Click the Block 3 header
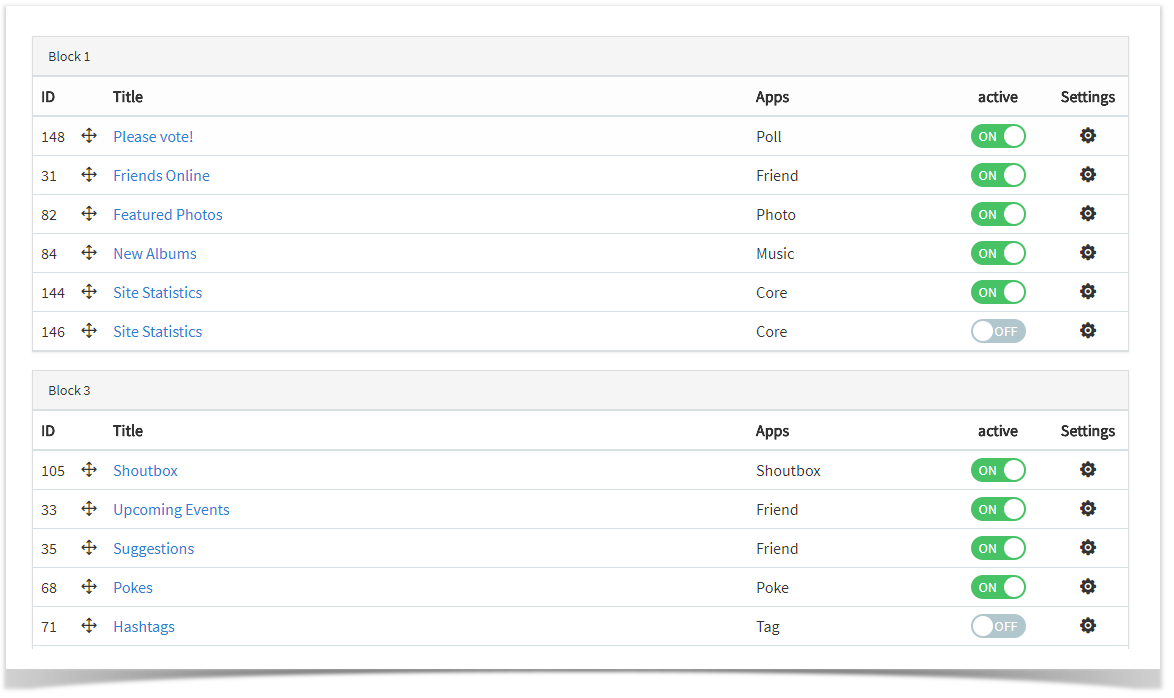Image resolution: width=1174 pixels, height=698 pixels. tap(580, 390)
